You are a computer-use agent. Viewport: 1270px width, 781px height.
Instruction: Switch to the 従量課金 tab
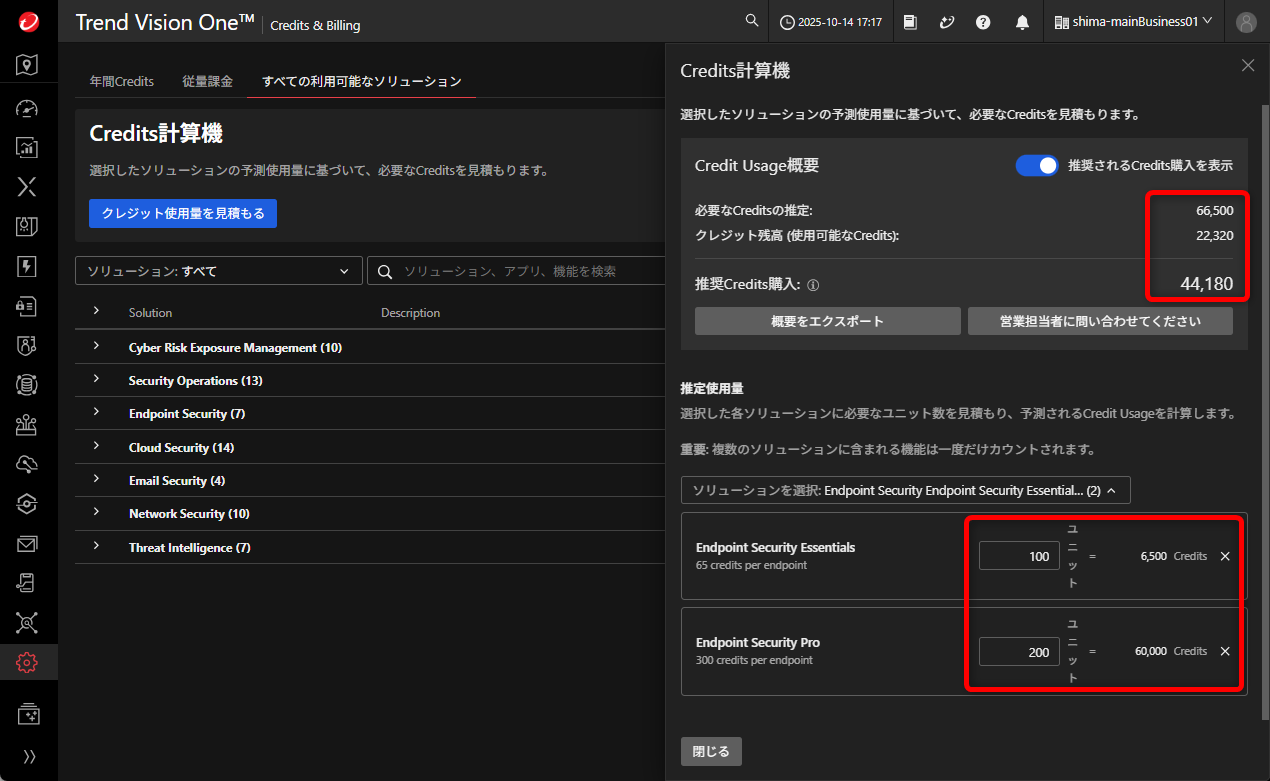click(207, 81)
